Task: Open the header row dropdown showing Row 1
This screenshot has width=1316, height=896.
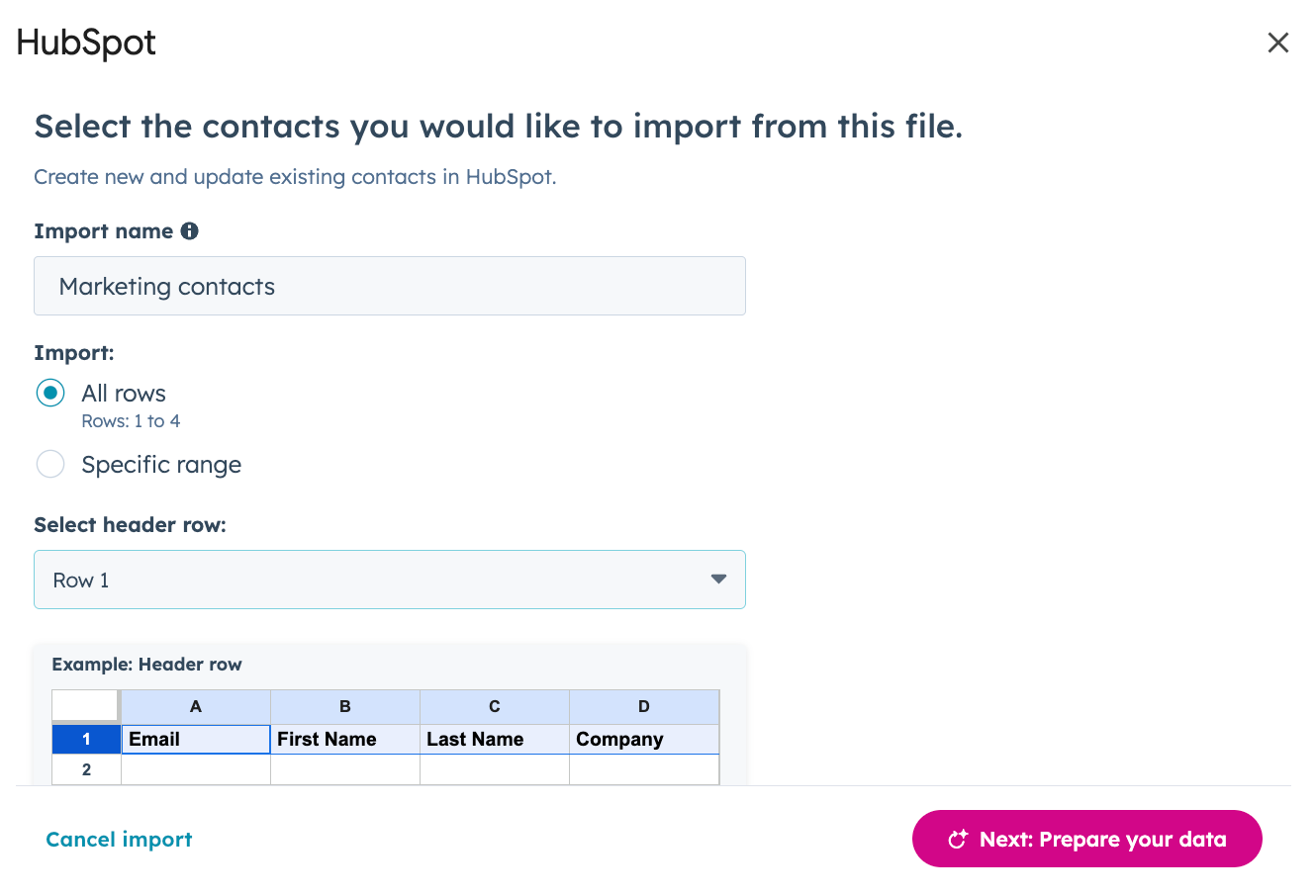Action: tap(390, 580)
